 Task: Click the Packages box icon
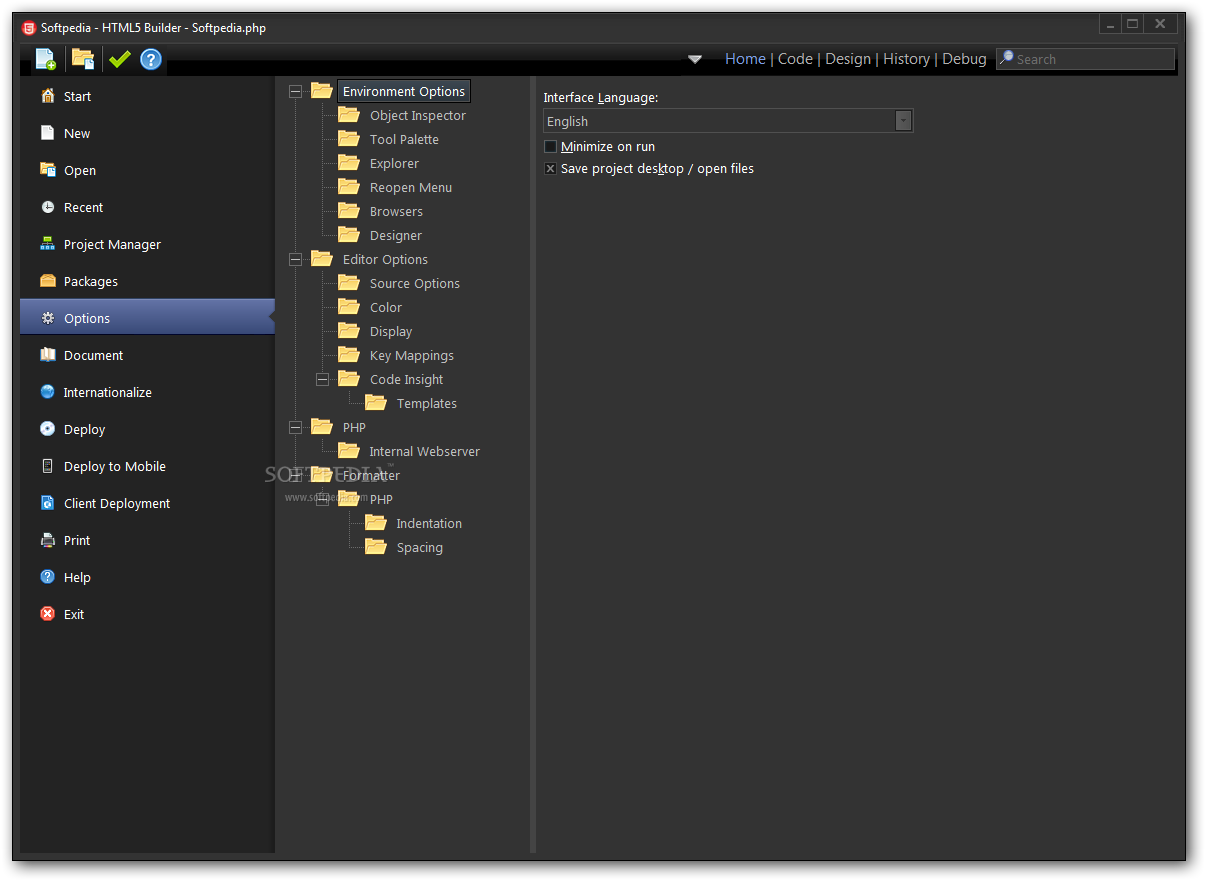point(48,281)
